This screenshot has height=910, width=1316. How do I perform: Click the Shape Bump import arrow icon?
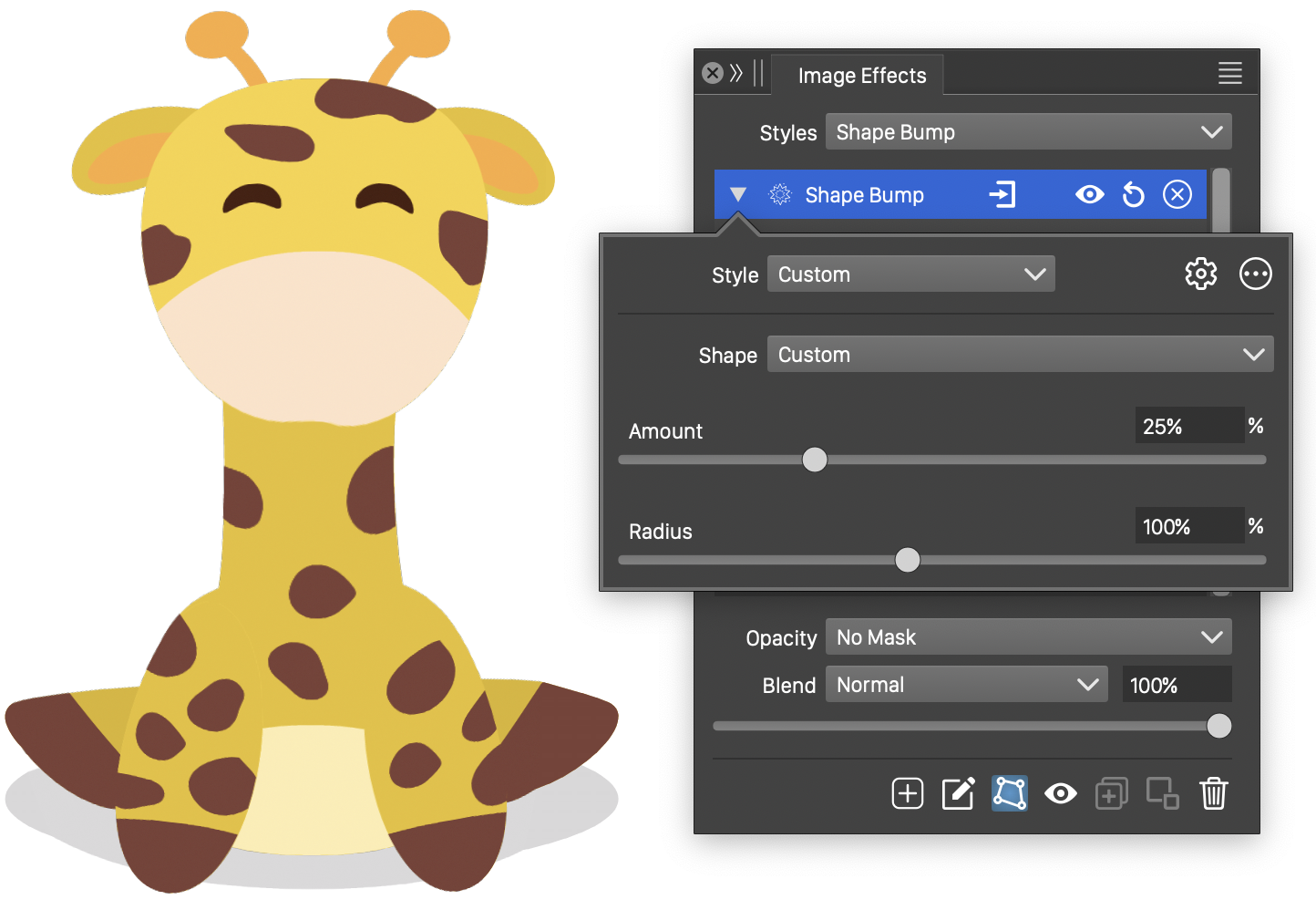click(1002, 195)
